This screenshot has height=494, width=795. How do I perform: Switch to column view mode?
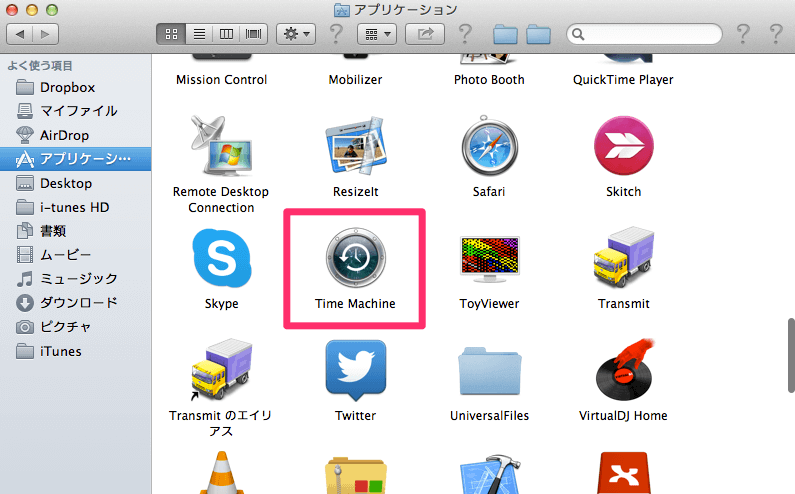226,34
